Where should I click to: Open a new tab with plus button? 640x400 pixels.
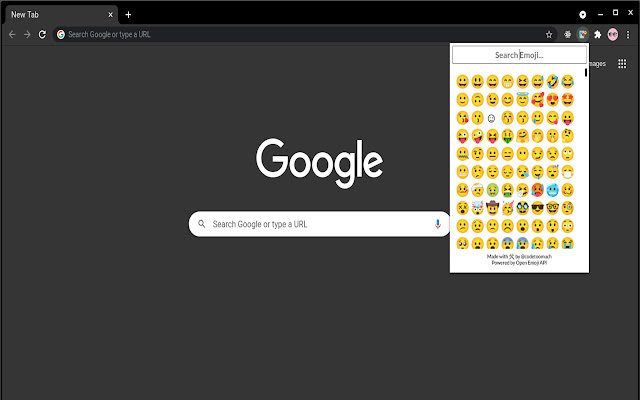pos(128,15)
